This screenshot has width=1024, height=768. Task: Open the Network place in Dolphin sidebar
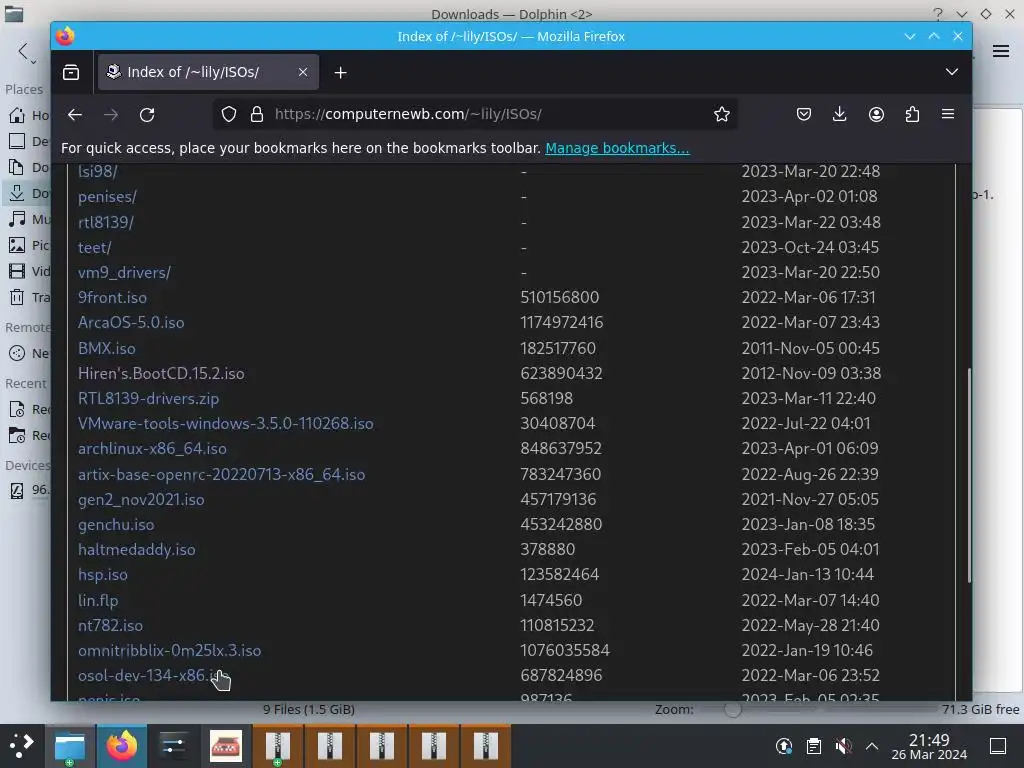pyautogui.click(x=28, y=353)
